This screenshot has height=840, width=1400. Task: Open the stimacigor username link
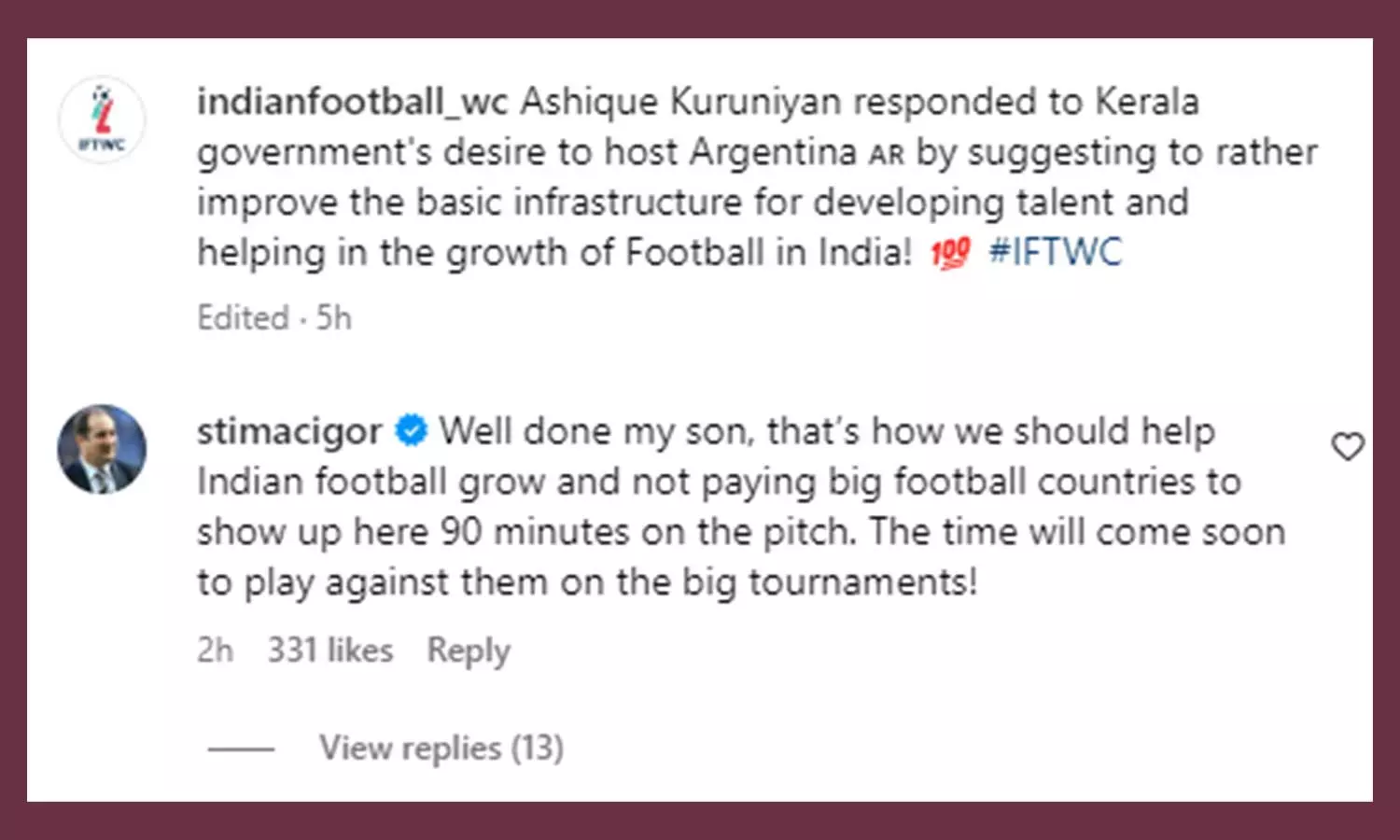coord(289,431)
